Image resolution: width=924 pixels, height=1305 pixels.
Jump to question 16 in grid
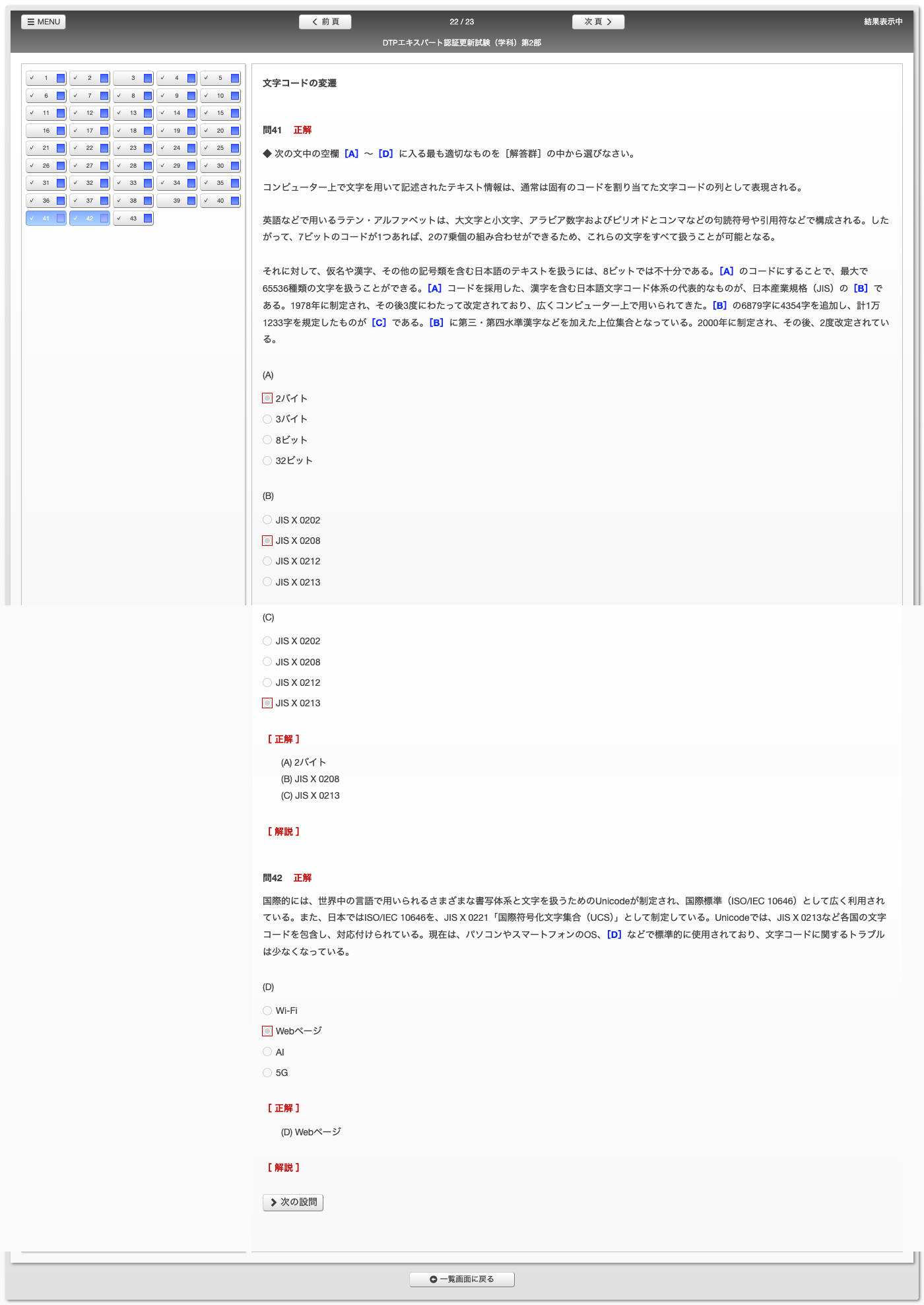(x=46, y=131)
